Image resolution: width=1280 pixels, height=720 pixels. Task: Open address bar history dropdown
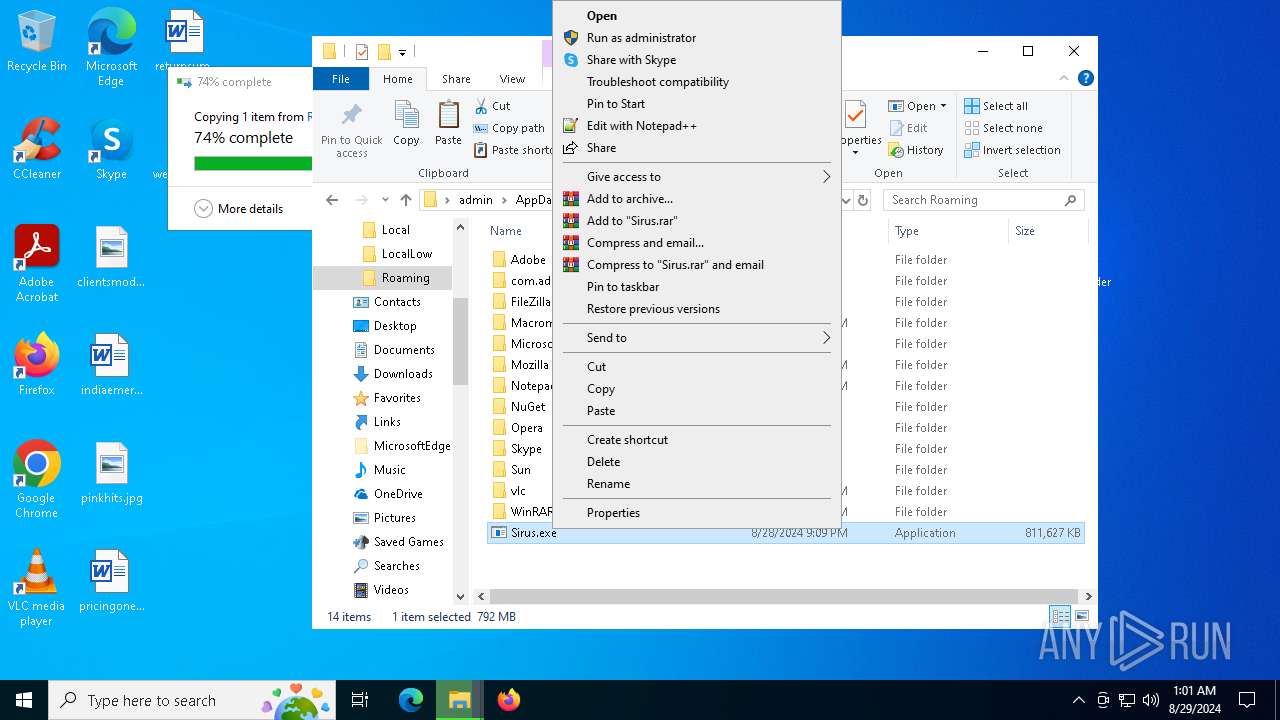[846, 200]
